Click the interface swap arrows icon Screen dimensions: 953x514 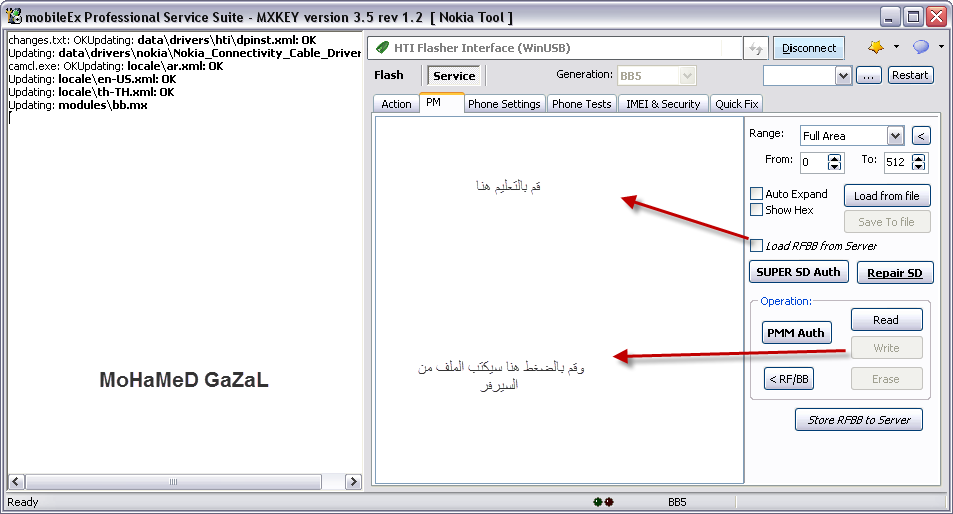point(755,48)
